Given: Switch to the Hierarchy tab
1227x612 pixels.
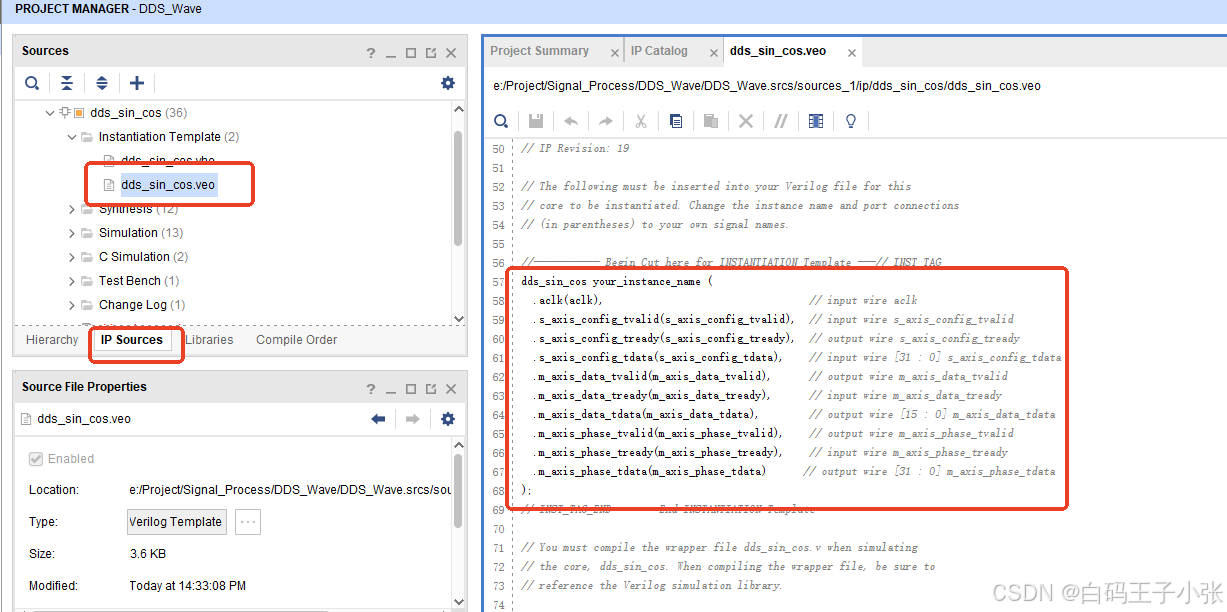Looking at the screenshot, I should [x=52, y=340].
